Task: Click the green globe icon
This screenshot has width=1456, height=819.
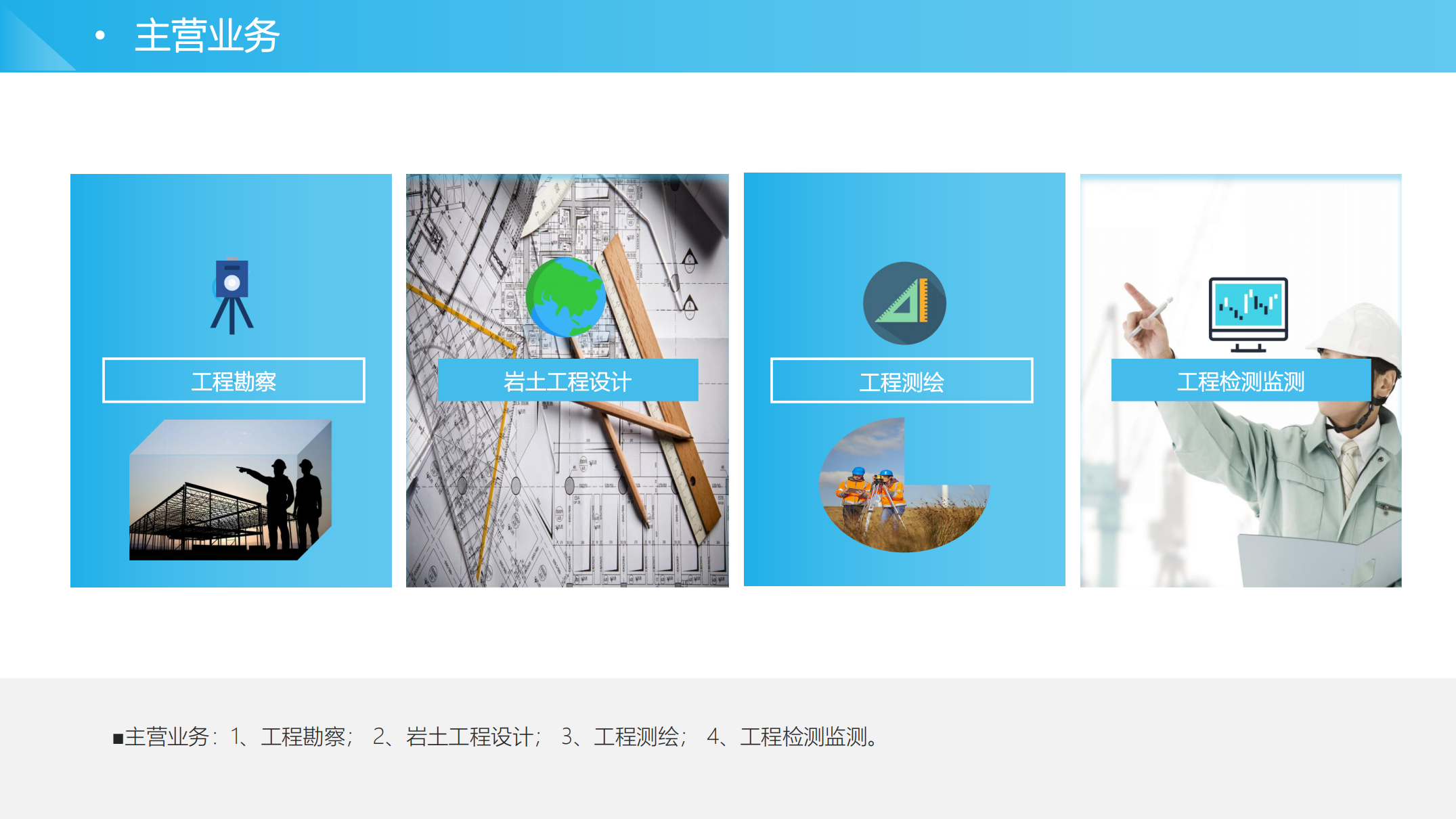Action: point(566,297)
